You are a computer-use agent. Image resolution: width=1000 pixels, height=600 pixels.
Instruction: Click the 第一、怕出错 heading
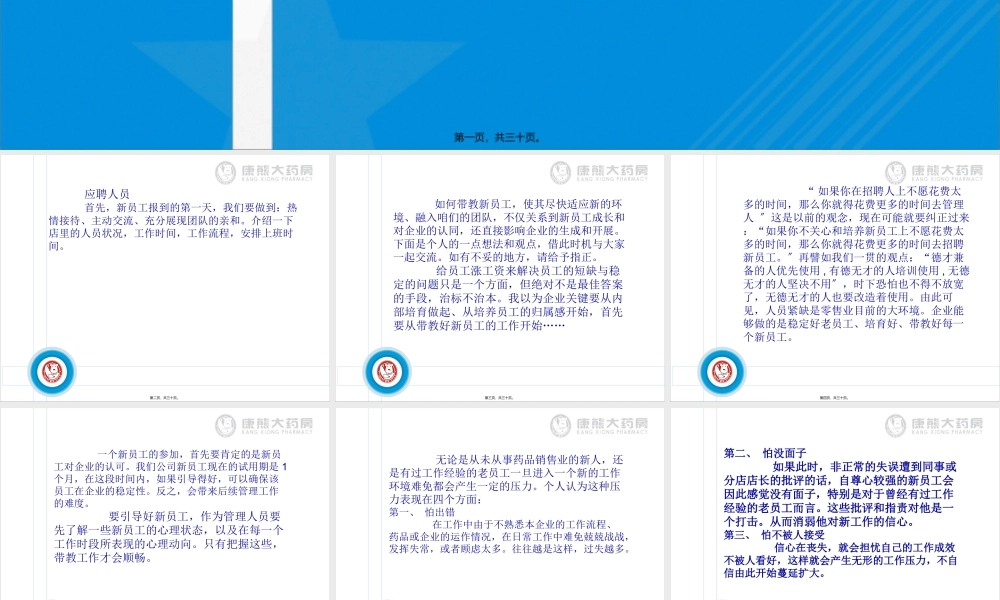click(x=414, y=511)
